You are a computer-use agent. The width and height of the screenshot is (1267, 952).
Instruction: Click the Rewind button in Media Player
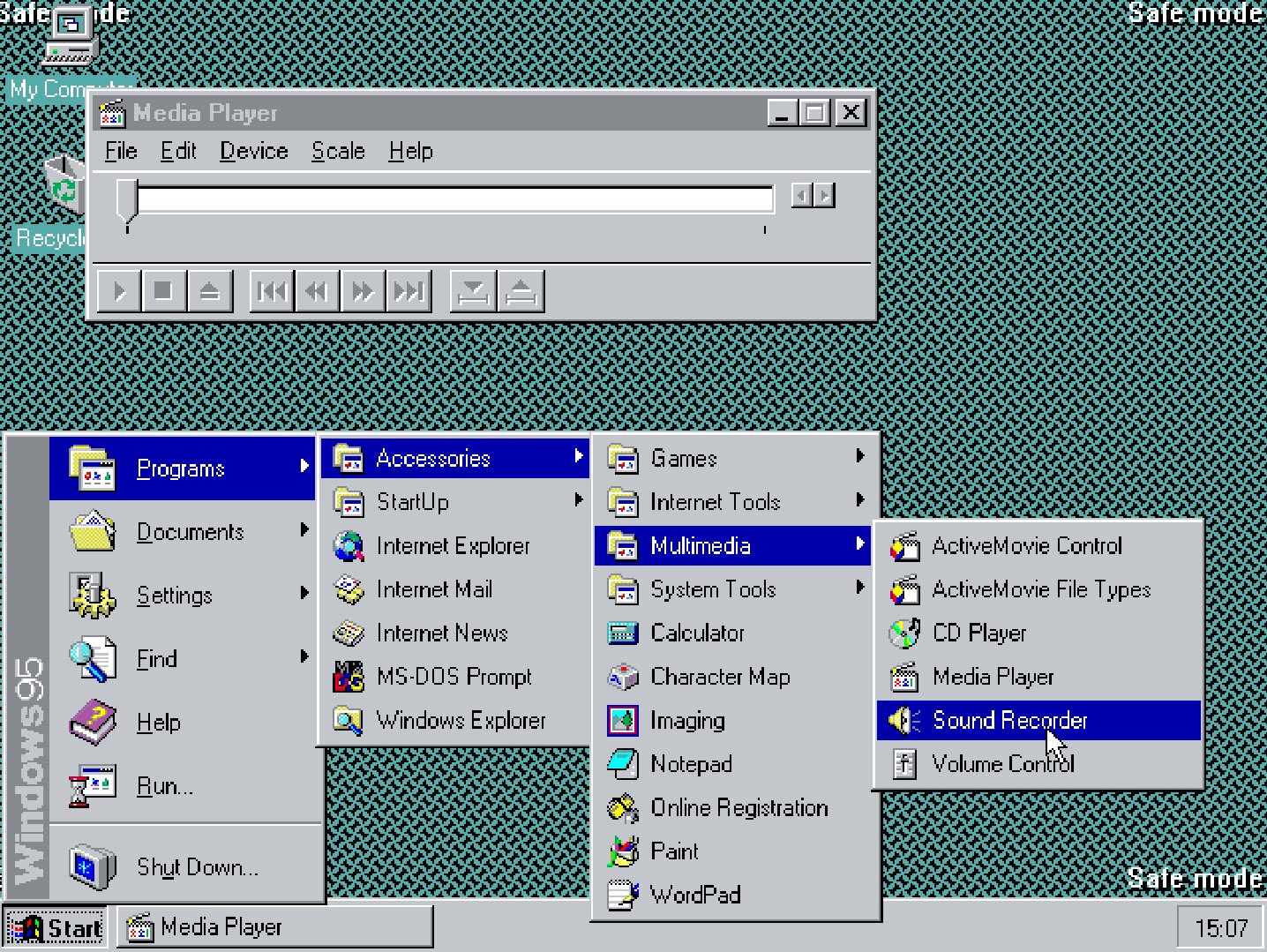317,291
